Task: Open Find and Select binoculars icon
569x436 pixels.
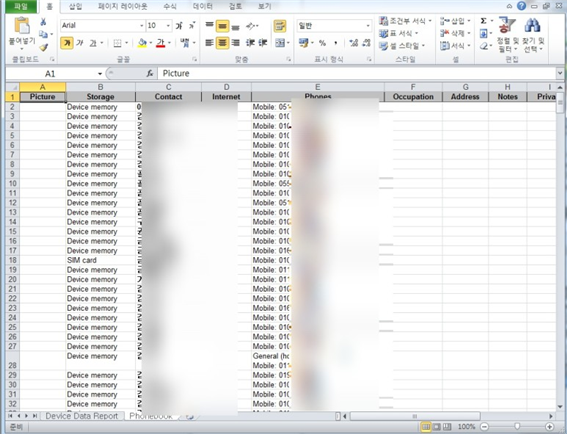Action: (532, 25)
